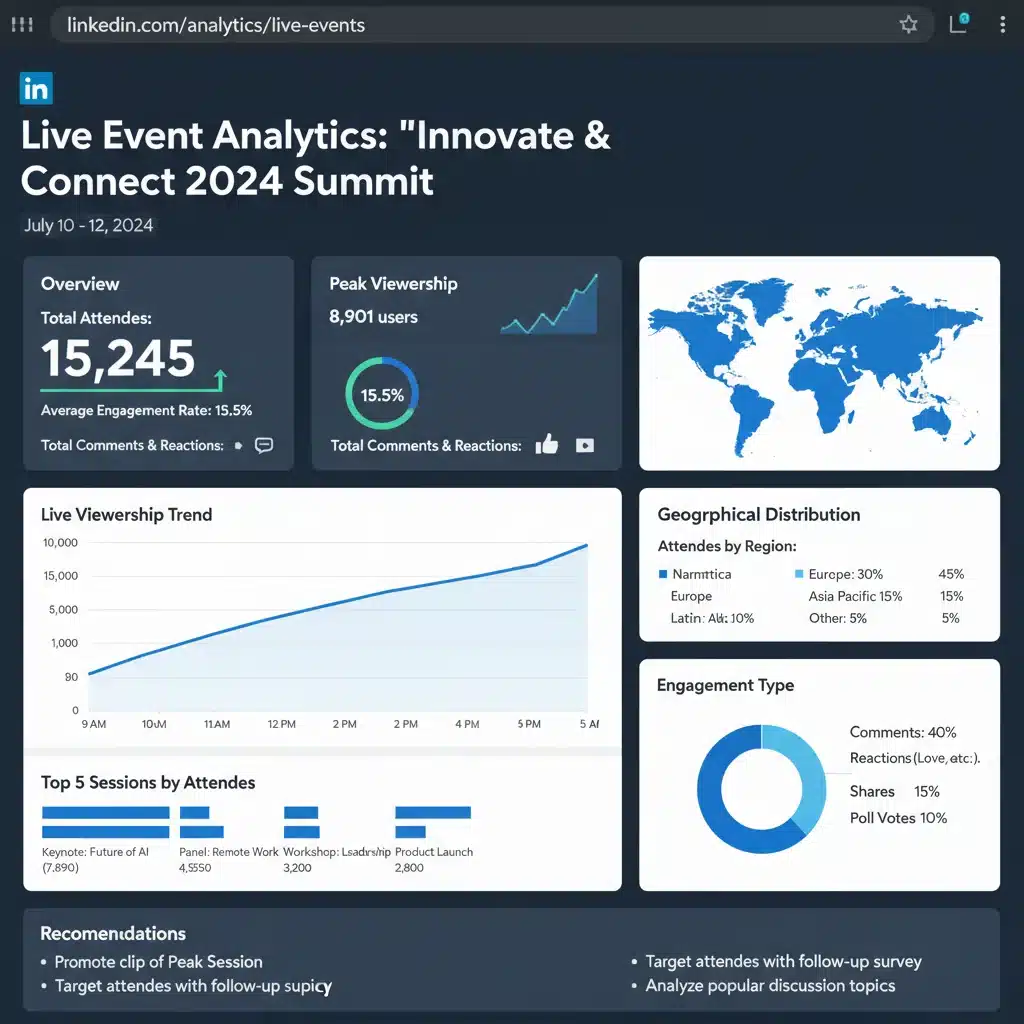Viewport: 1024px width, 1024px height.
Task: Click '4 PM' axis label
Action: 467,724
